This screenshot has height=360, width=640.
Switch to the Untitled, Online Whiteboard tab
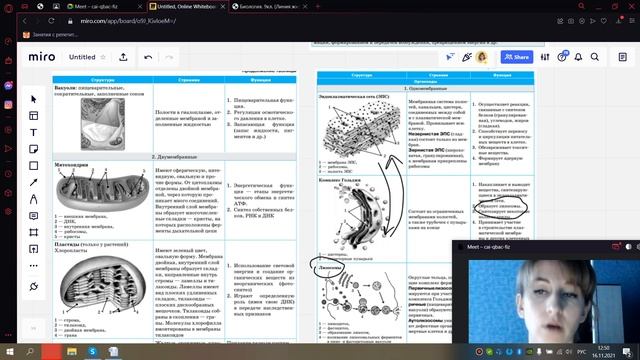point(187,7)
